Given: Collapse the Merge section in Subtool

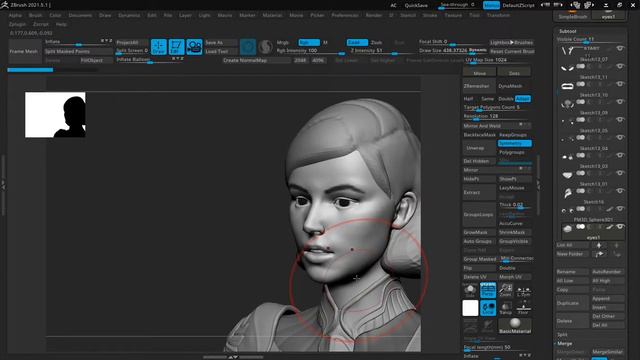Looking at the screenshot, I should [x=564, y=344].
